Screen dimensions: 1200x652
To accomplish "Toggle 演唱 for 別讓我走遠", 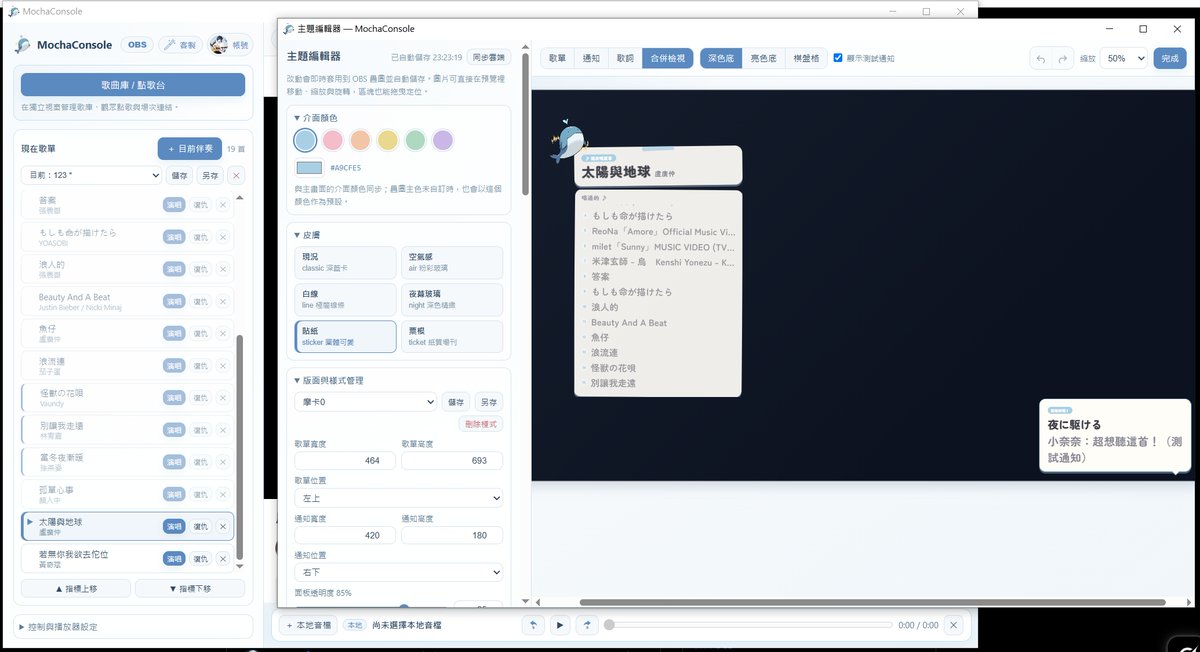I will coord(174,430).
